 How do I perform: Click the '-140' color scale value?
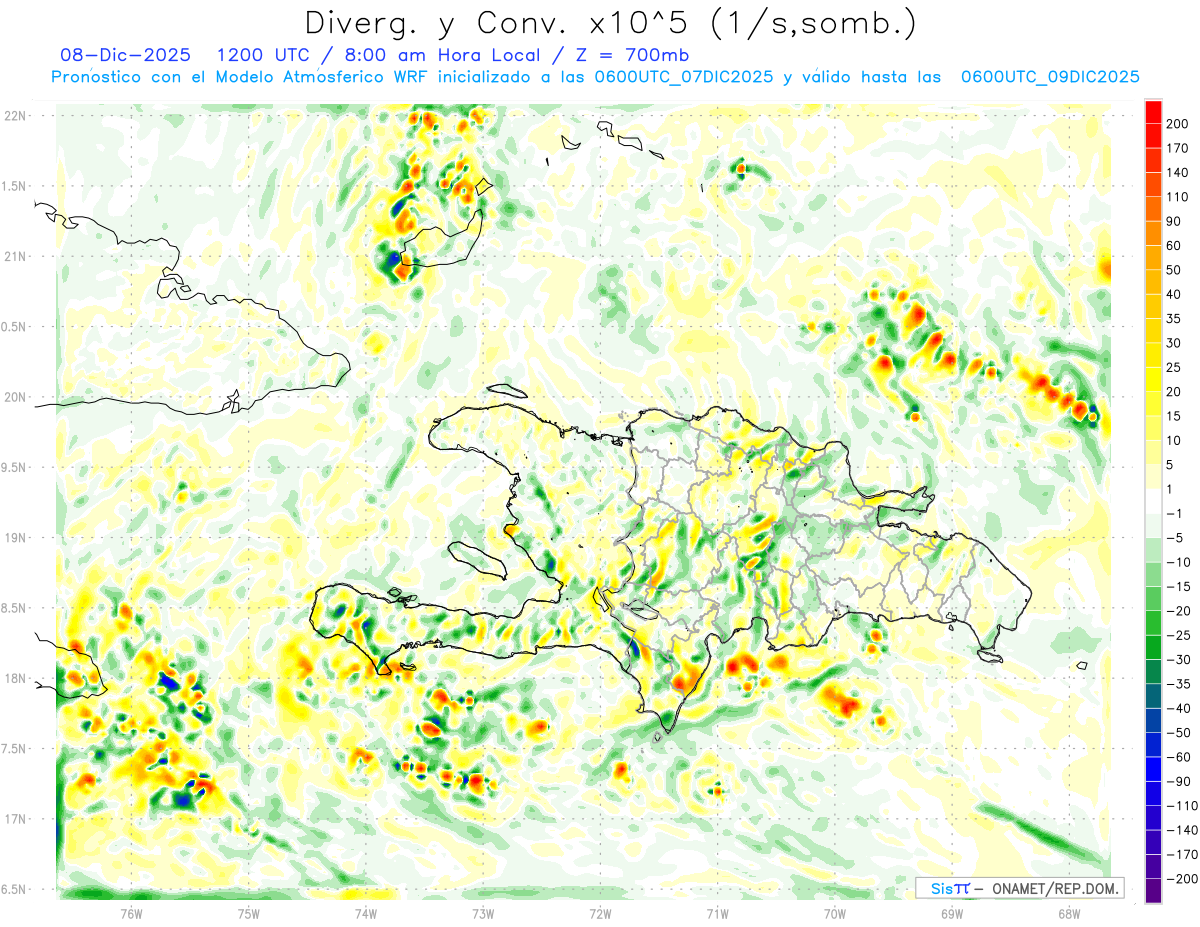coord(1181,831)
